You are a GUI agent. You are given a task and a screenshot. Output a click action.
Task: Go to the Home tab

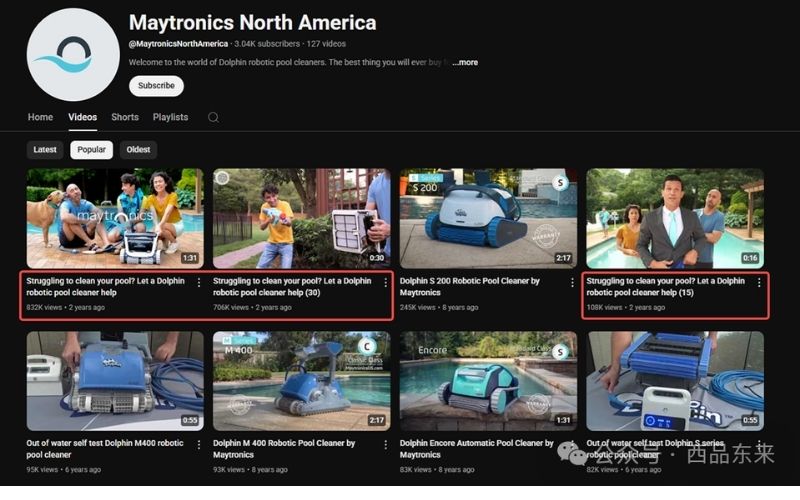tap(40, 117)
